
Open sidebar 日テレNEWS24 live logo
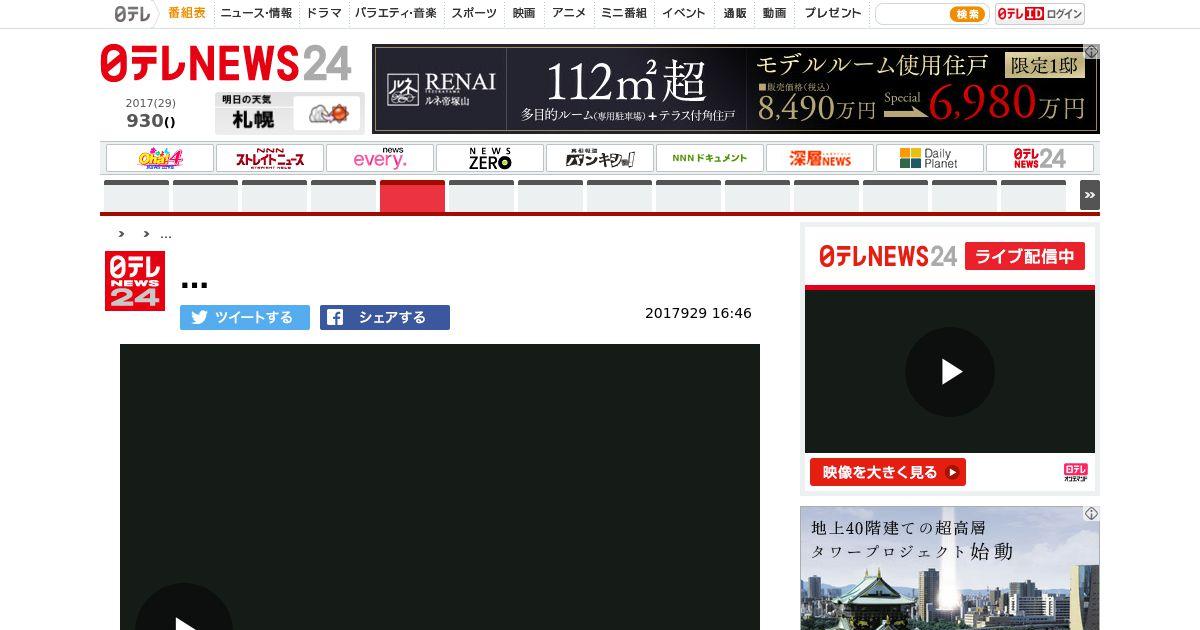888,256
